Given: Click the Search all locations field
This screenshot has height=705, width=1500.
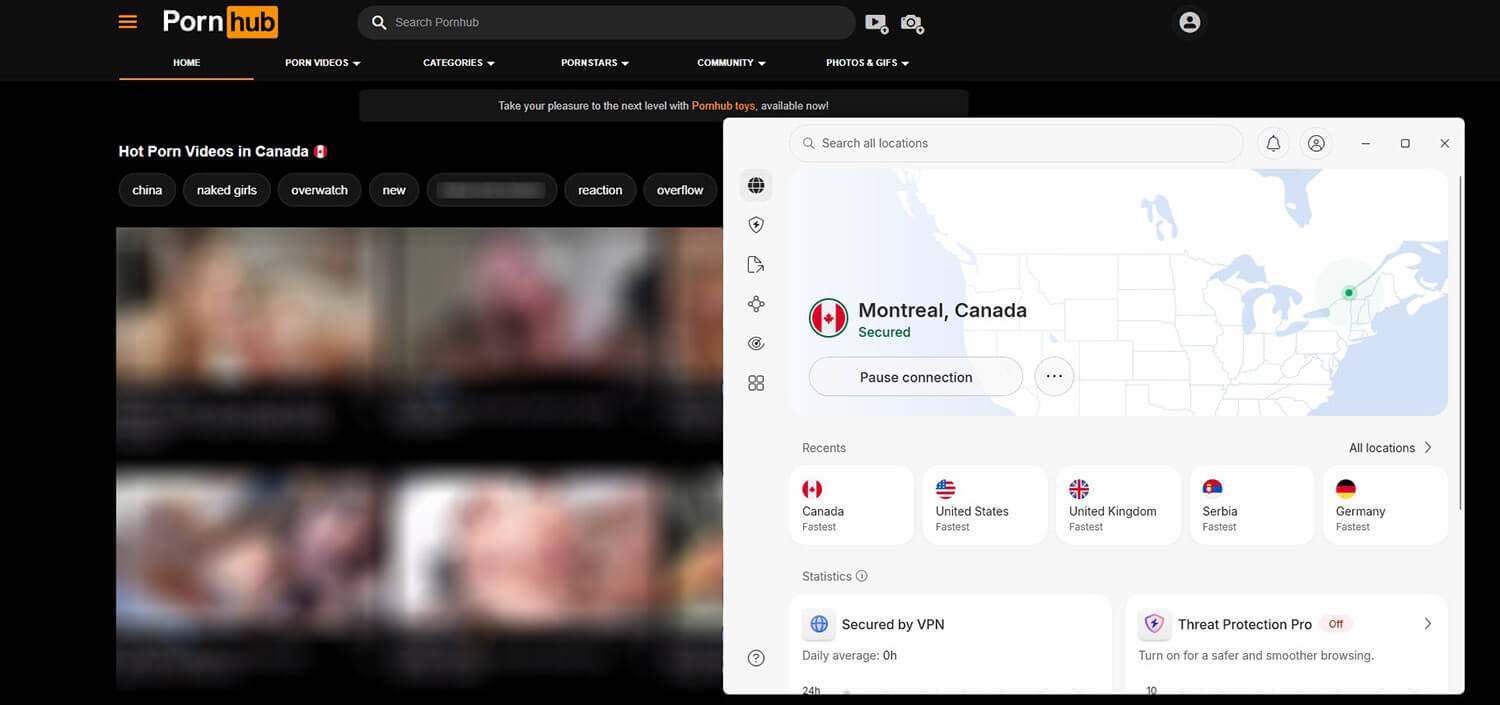Looking at the screenshot, I should 1016,144.
